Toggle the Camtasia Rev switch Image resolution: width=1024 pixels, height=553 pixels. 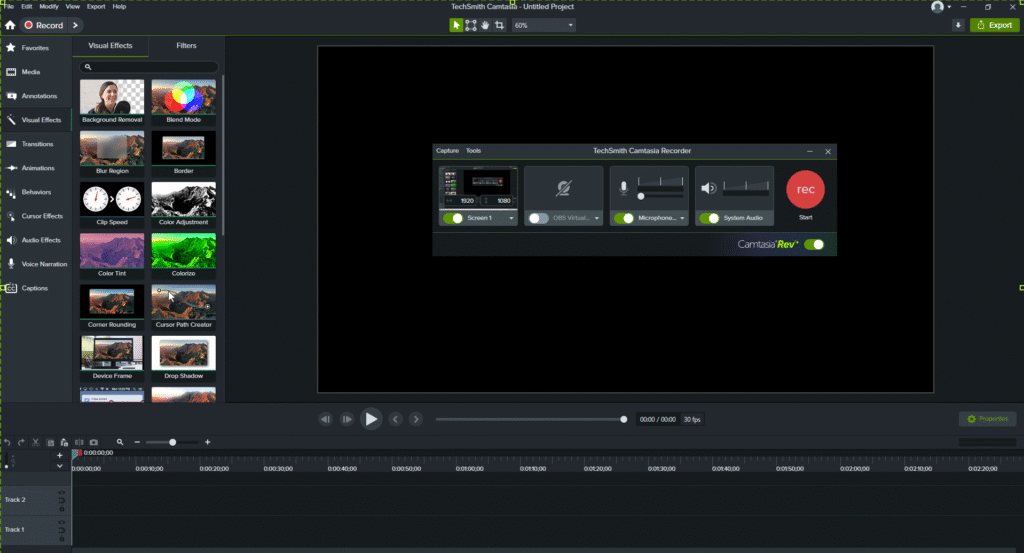[814, 244]
